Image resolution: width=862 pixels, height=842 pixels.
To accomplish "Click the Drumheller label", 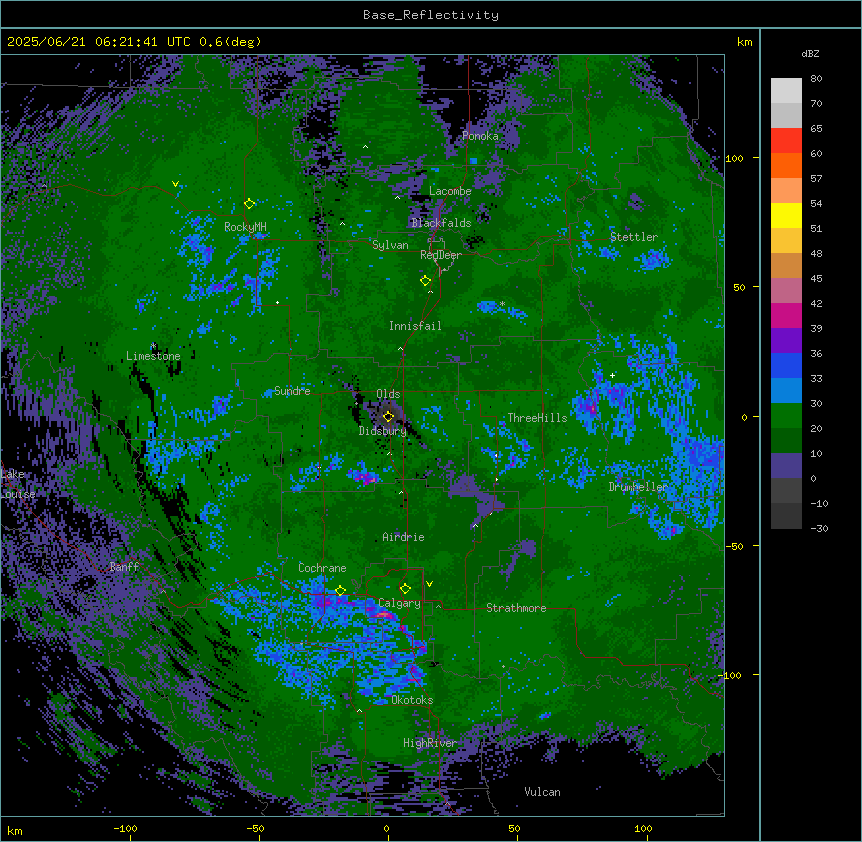I will point(638,487).
